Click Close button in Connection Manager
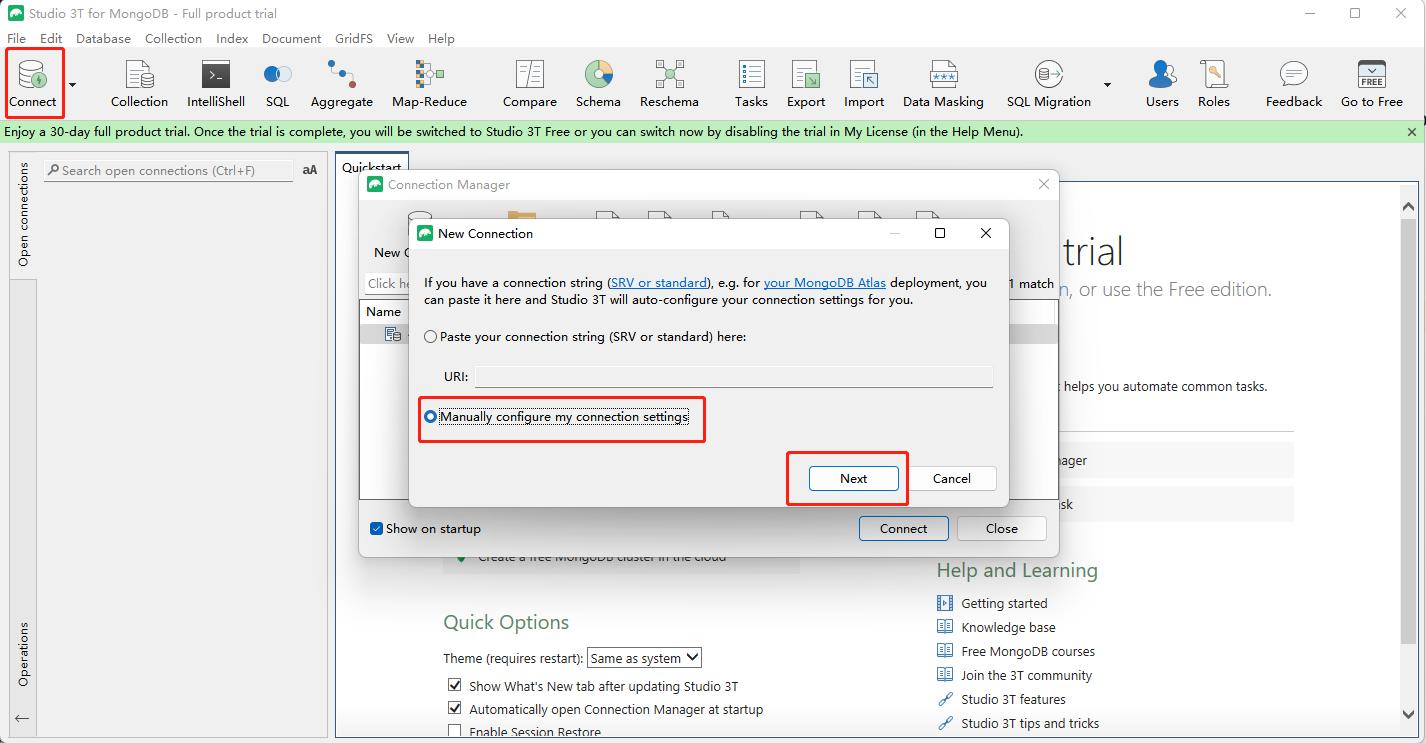1426x743 pixels. click(1002, 529)
